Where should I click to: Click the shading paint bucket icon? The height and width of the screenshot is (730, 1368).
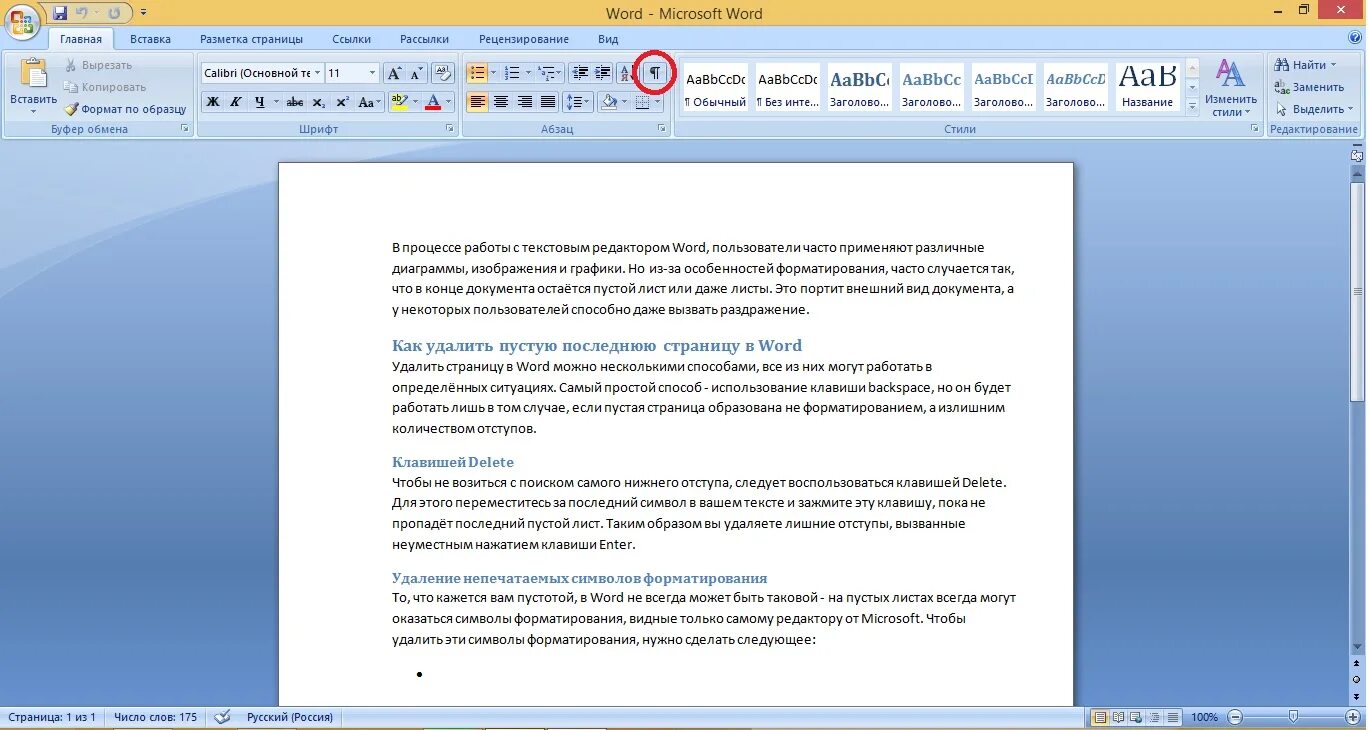coord(608,102)
